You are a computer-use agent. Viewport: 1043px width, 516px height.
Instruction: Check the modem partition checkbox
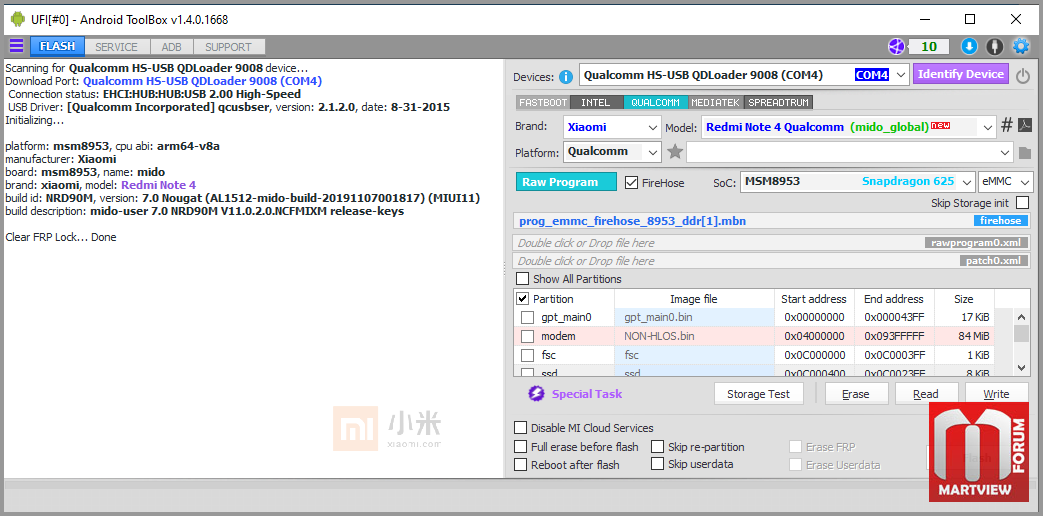pos(527,336)
